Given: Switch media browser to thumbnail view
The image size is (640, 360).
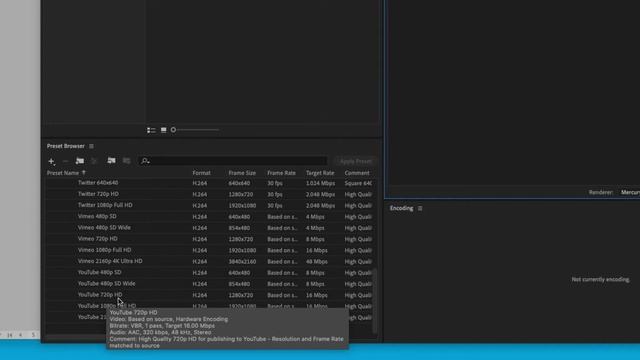Looking at the screenshot, I should (x=163, y=130).
